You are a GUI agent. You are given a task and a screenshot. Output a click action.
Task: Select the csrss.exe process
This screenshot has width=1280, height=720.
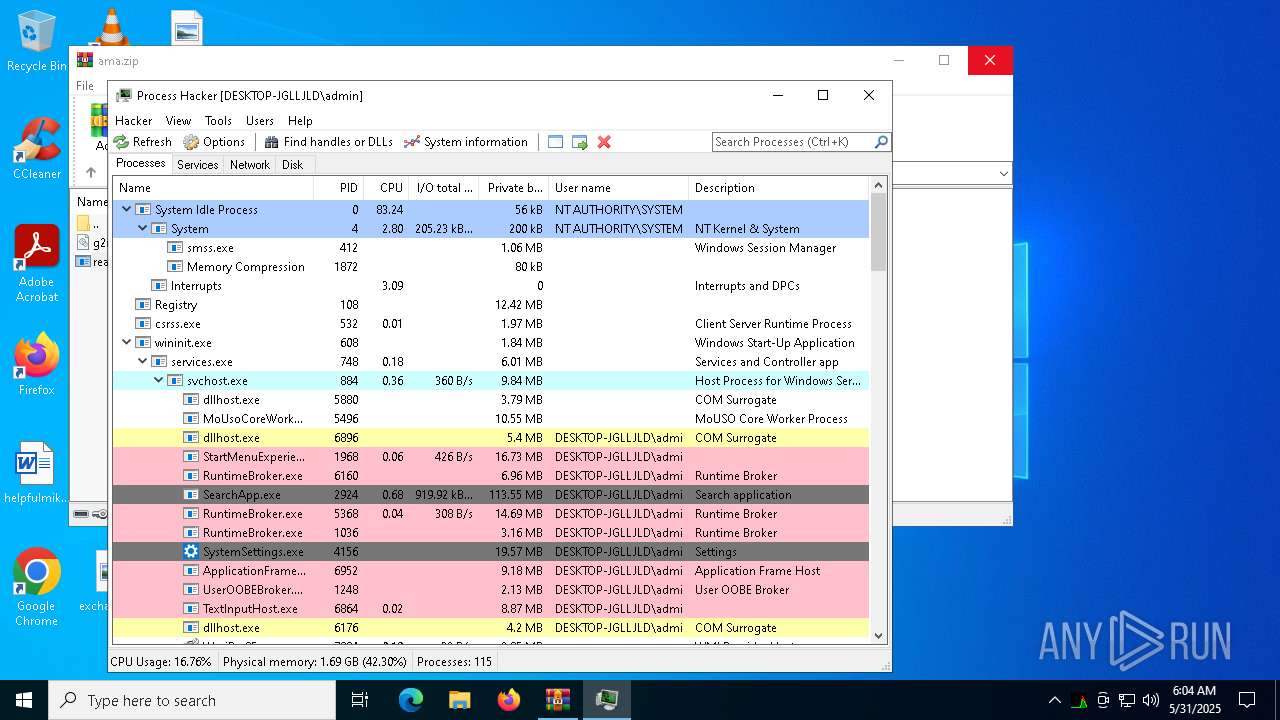coord(491,324)
